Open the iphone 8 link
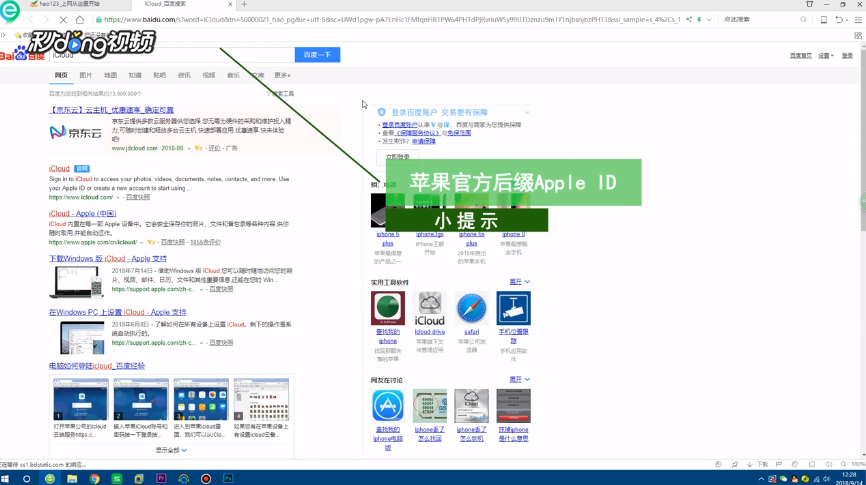This screenshot has width=866, height=485. coord(514,234)
